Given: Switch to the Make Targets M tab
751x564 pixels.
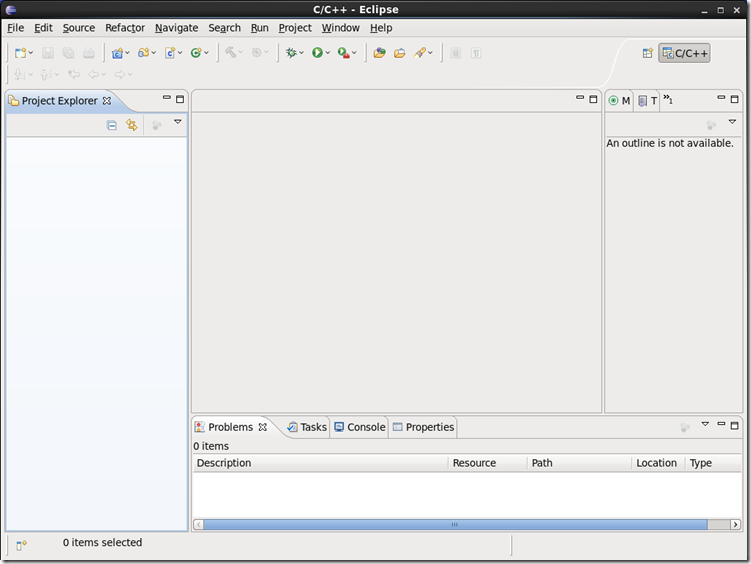Looking at the screenshot, I should [620, 101].
